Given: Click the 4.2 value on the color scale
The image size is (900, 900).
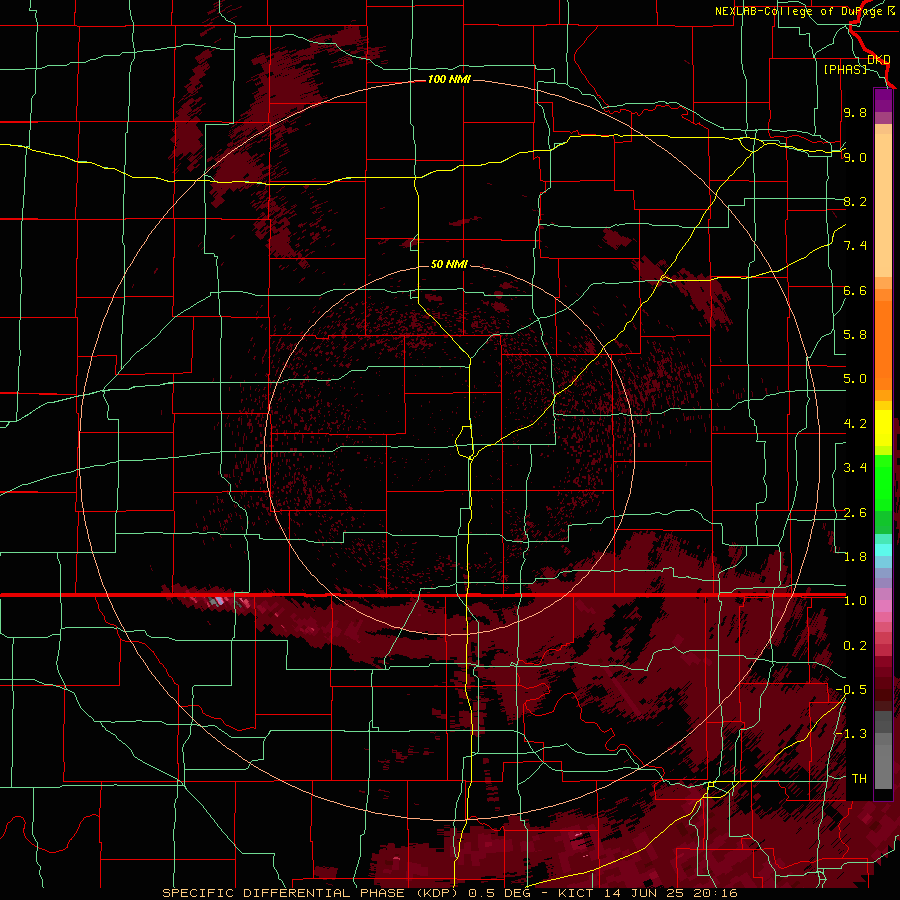Looking at the screenshot, I should coord(855,424).
